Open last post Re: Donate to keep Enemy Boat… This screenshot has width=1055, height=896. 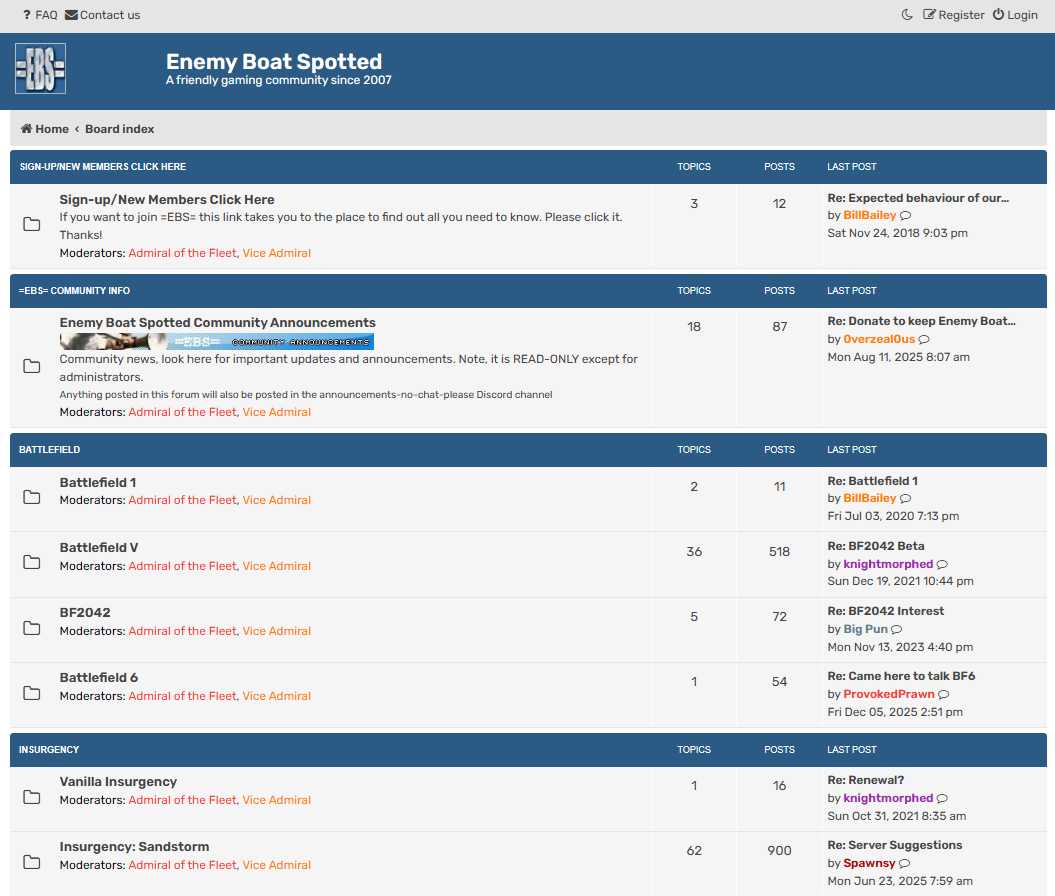pyautogui.click(x=921, y=321)
